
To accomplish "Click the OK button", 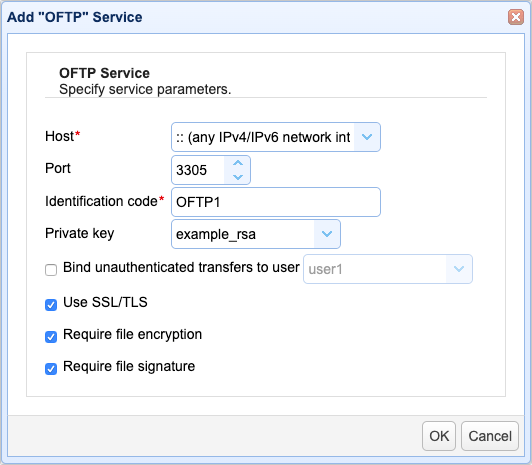I will [439, 436].
